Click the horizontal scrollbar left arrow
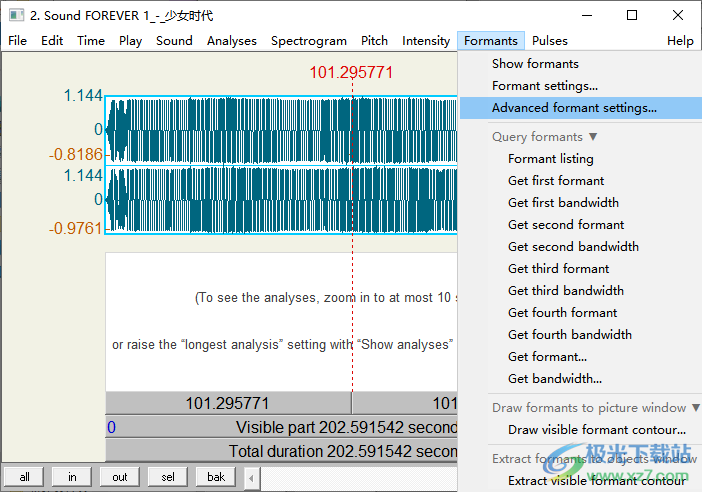 (x=251, y=477)
